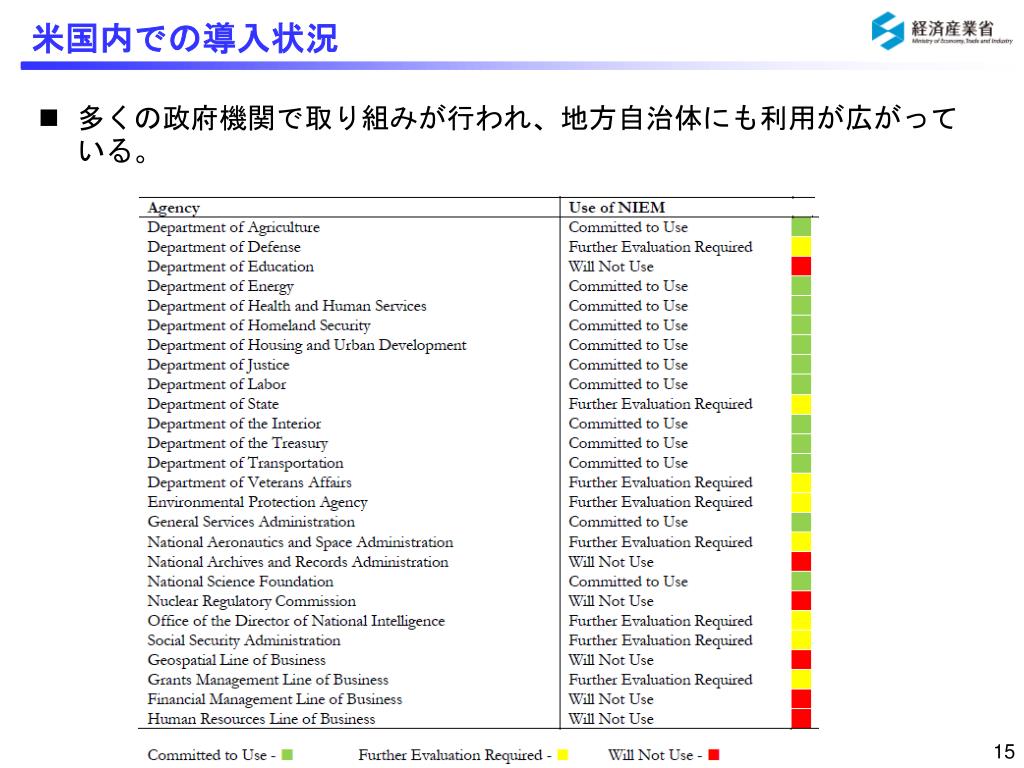The width and height of the screenshot is (1024, 768).
Task: Click the slide title 米国内での導入状況
Action: (x=185, y=39)
